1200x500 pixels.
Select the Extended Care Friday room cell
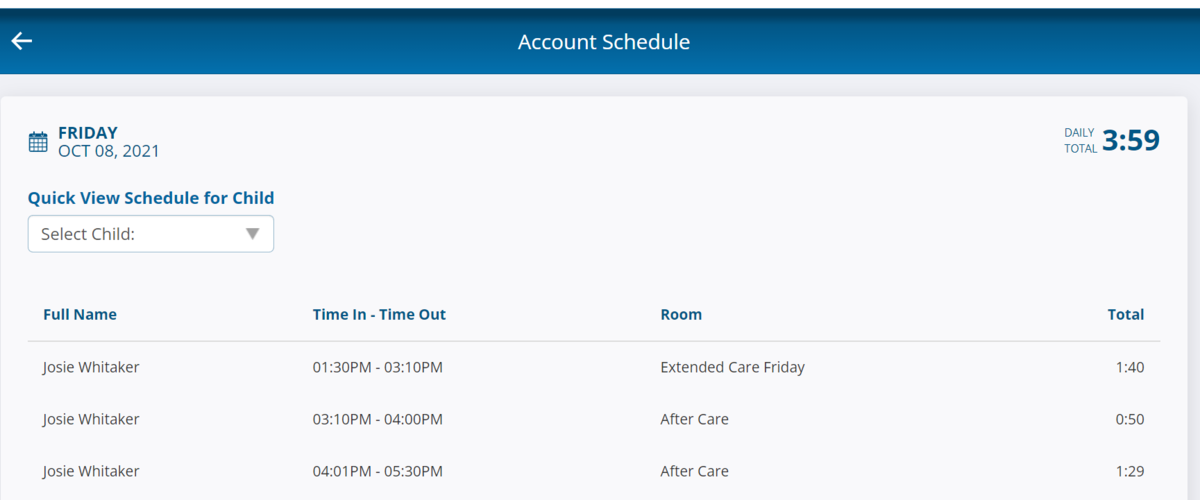click(732, 367)
